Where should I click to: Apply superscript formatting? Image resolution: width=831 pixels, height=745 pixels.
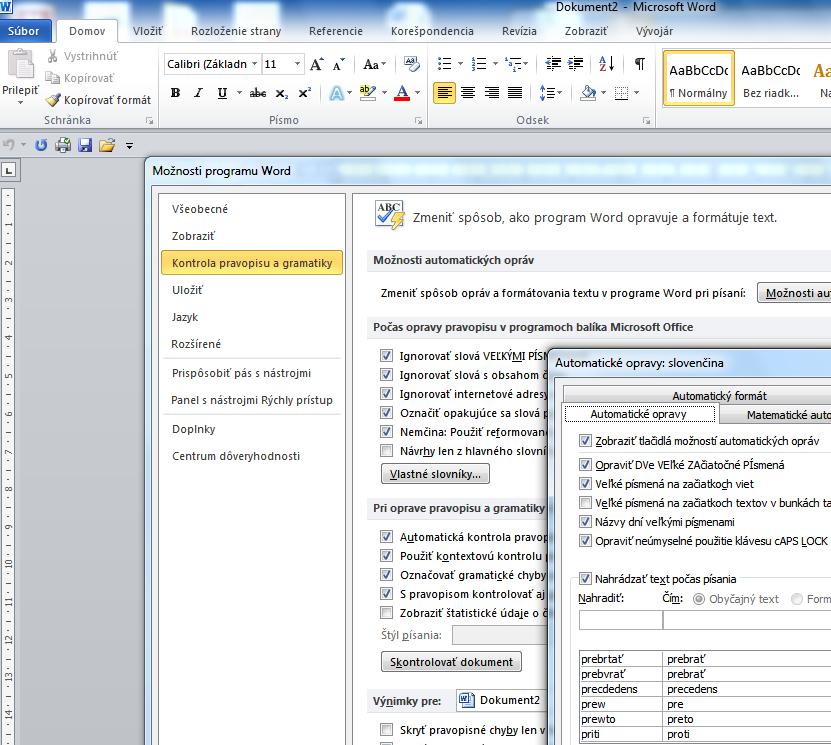click(x=305, y=93)
